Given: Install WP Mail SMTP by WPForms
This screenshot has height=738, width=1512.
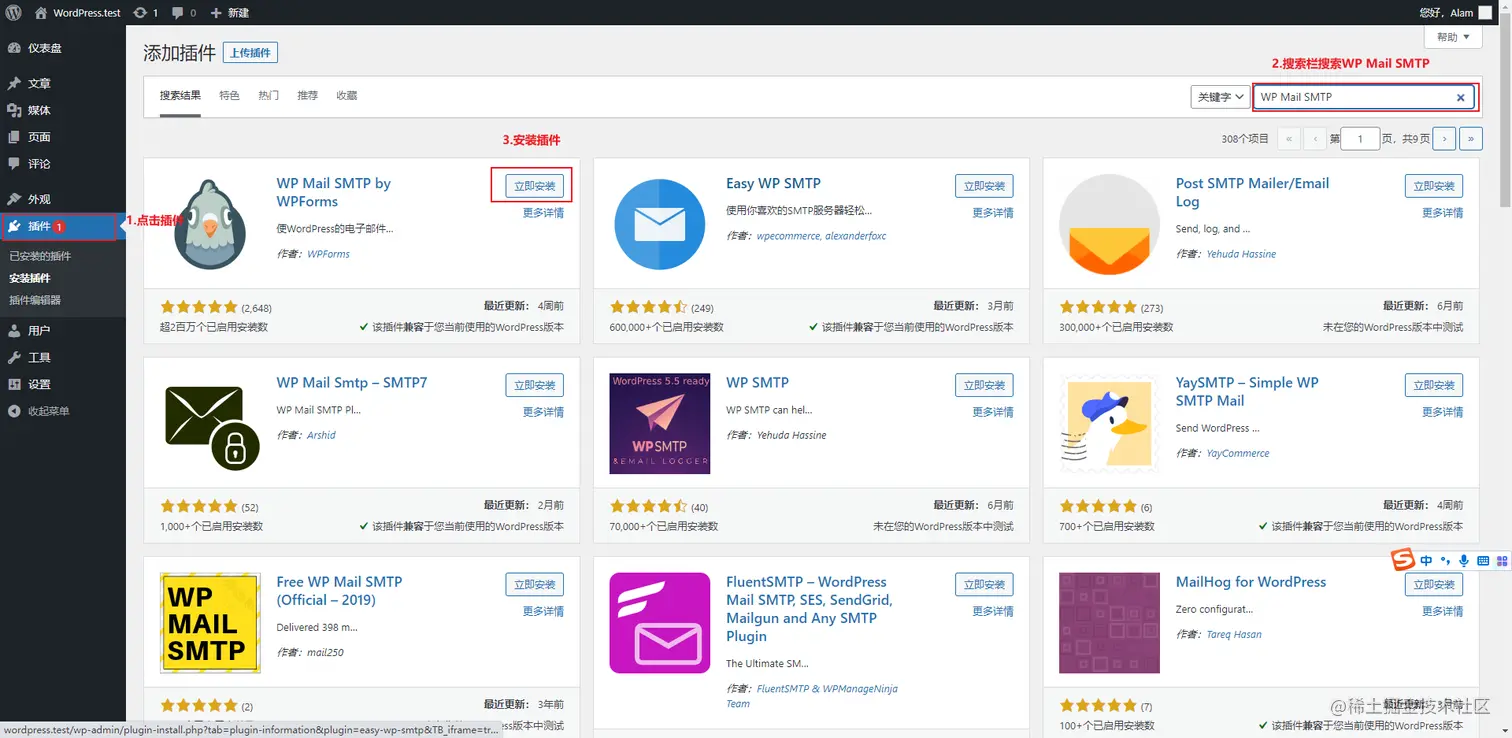Looking at the screenshot, I should tap(535, 186).
